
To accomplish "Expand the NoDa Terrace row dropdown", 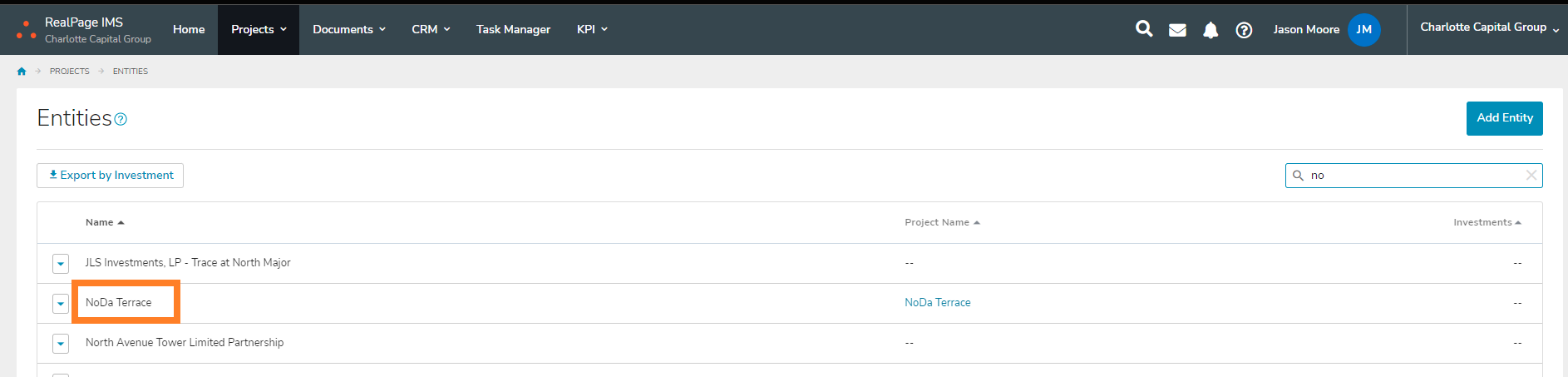I will coord(61,304).
